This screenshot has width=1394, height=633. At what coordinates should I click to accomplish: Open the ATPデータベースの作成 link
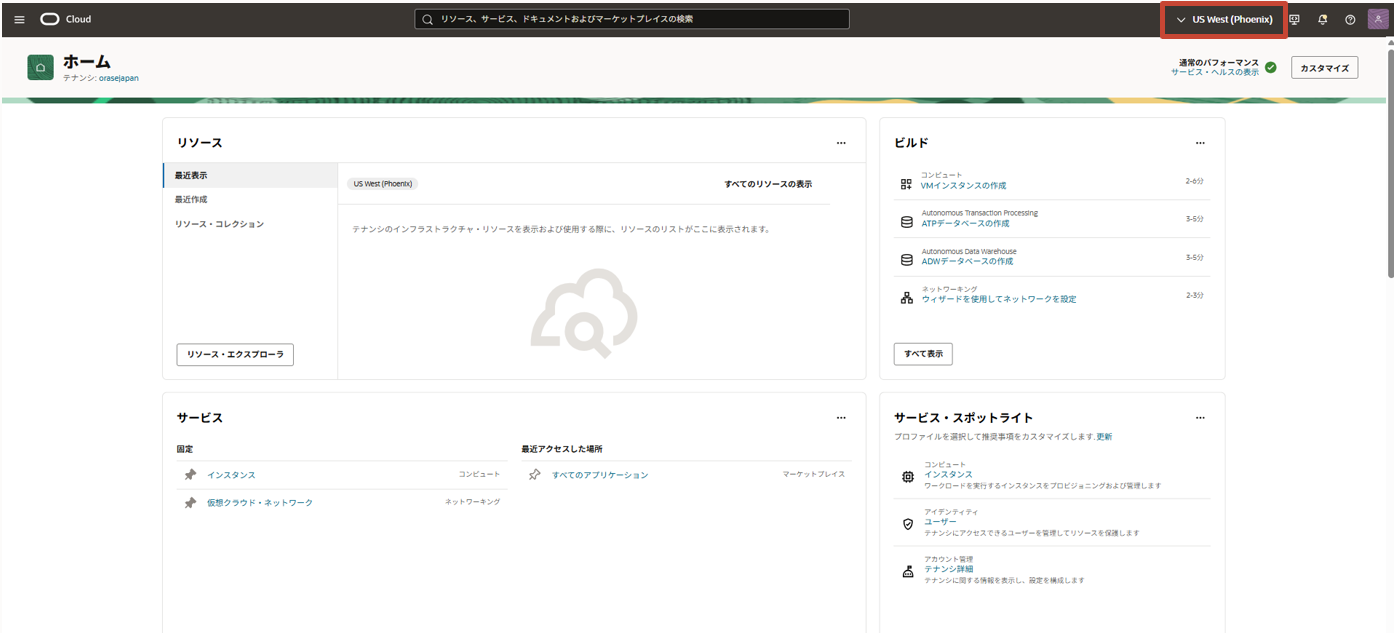(x=965, y=224)
